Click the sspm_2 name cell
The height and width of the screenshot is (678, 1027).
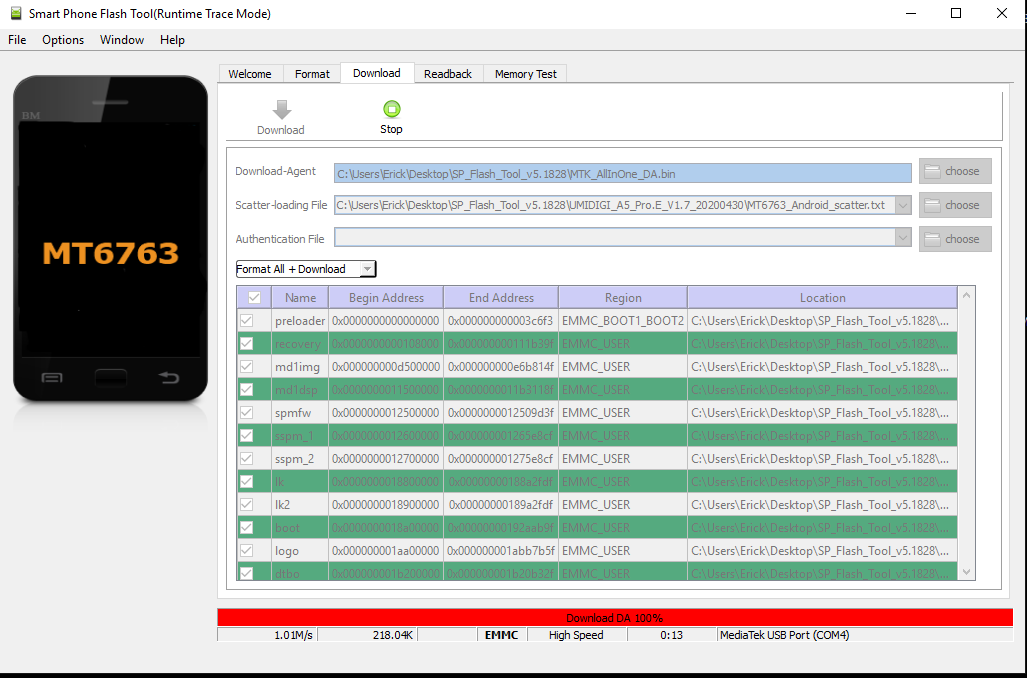click(x=300, y=459)
